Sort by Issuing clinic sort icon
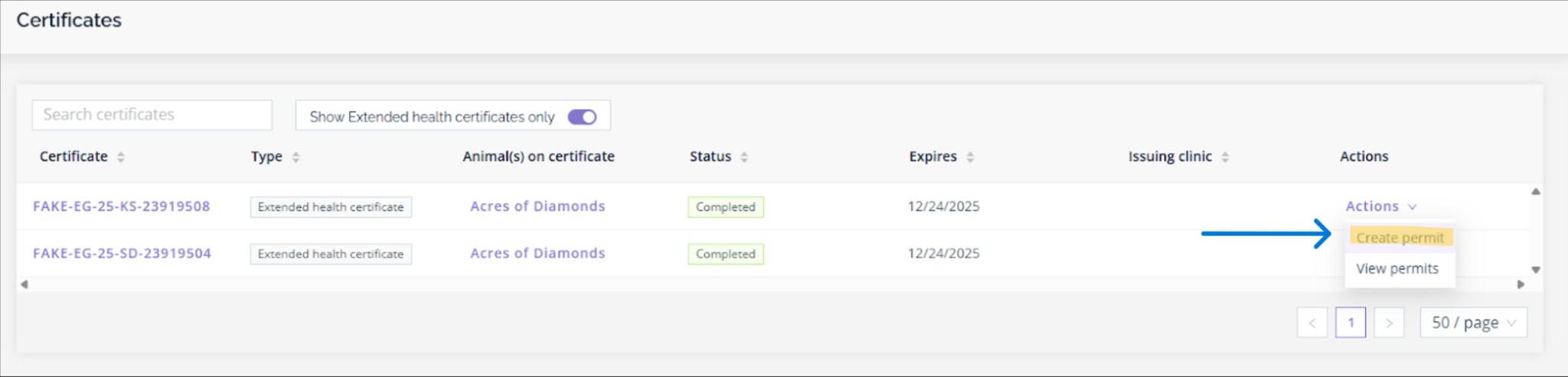The height and width of the screenshot is (377, 1568). pos(1225,157)
